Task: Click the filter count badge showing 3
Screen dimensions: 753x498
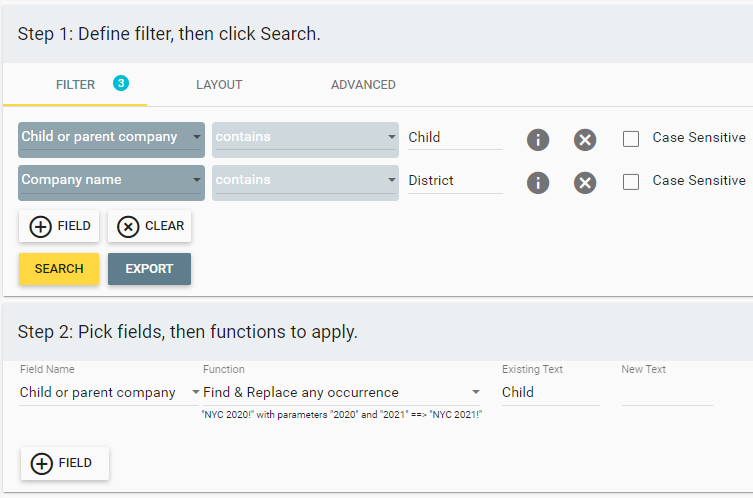Action: coord(121,83)
